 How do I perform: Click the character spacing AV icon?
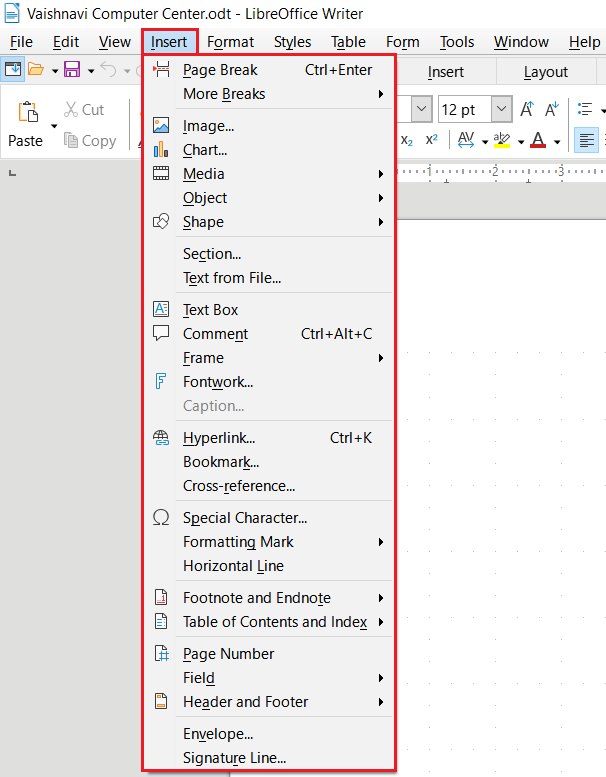pos(466,140)
